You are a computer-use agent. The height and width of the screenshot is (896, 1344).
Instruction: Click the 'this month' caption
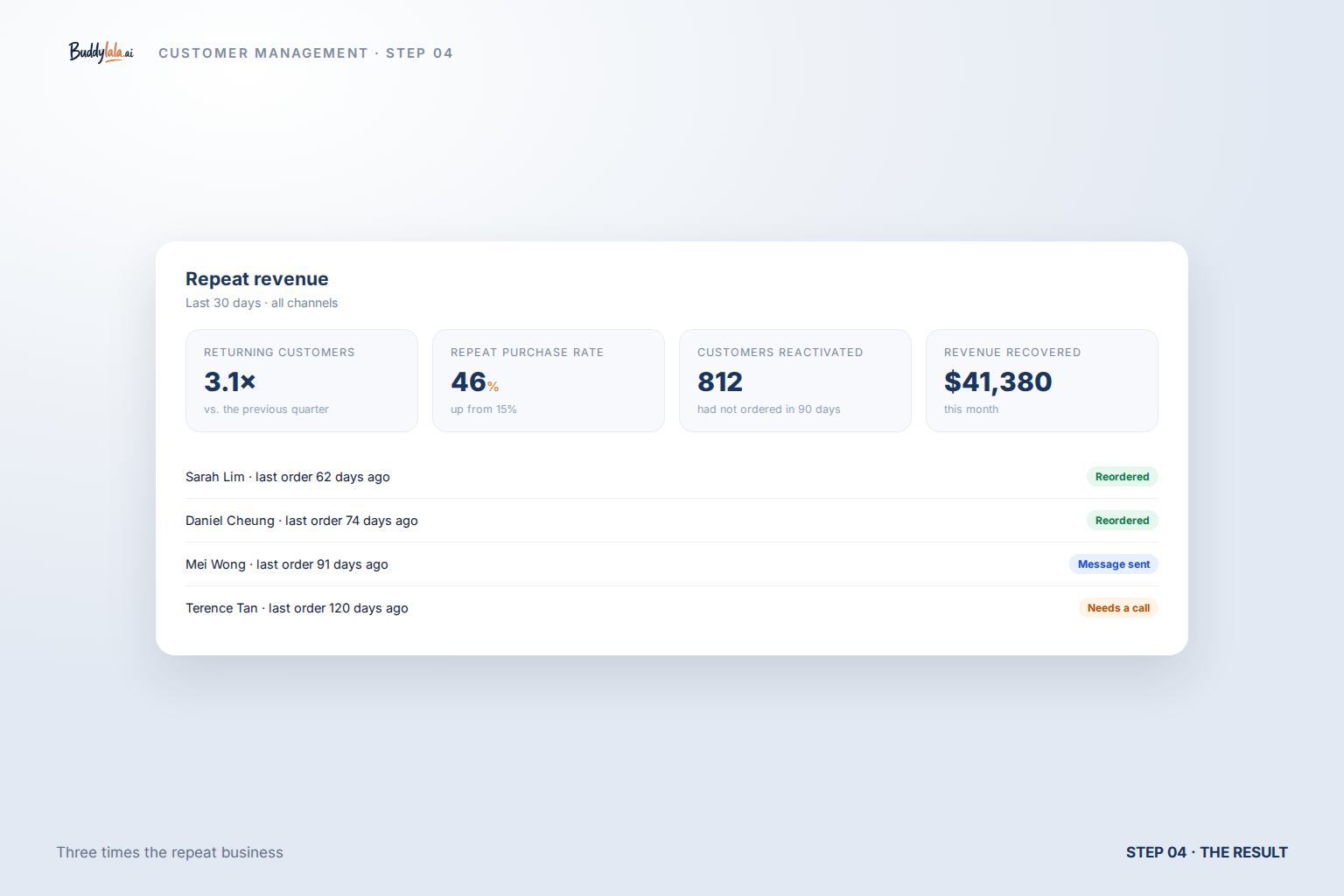(x=971, y=409)
